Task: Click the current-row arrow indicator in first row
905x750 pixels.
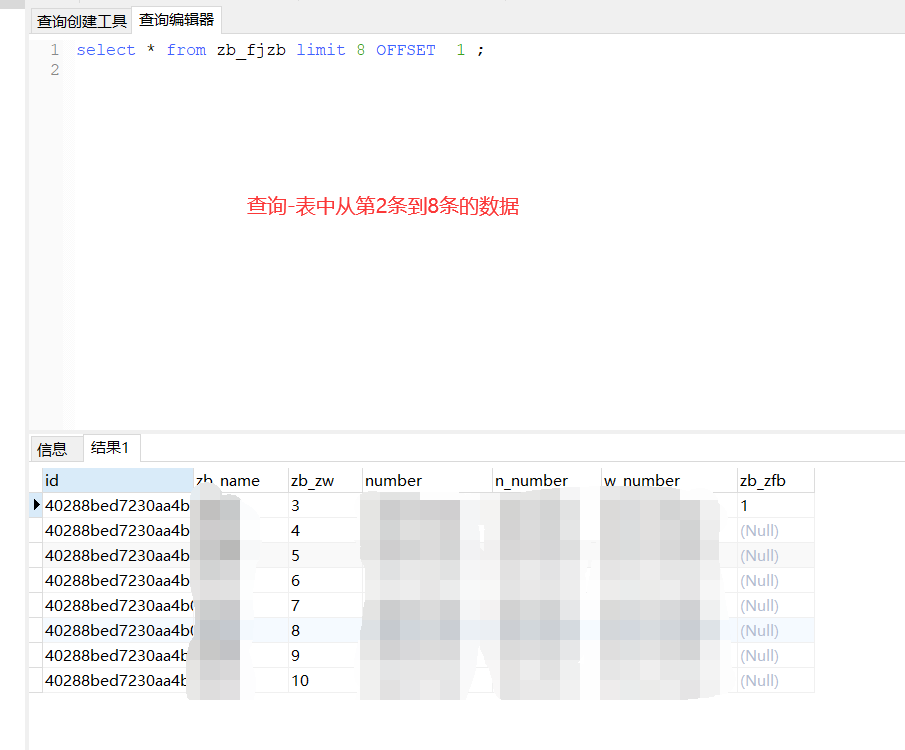Action: click(36, 505)
